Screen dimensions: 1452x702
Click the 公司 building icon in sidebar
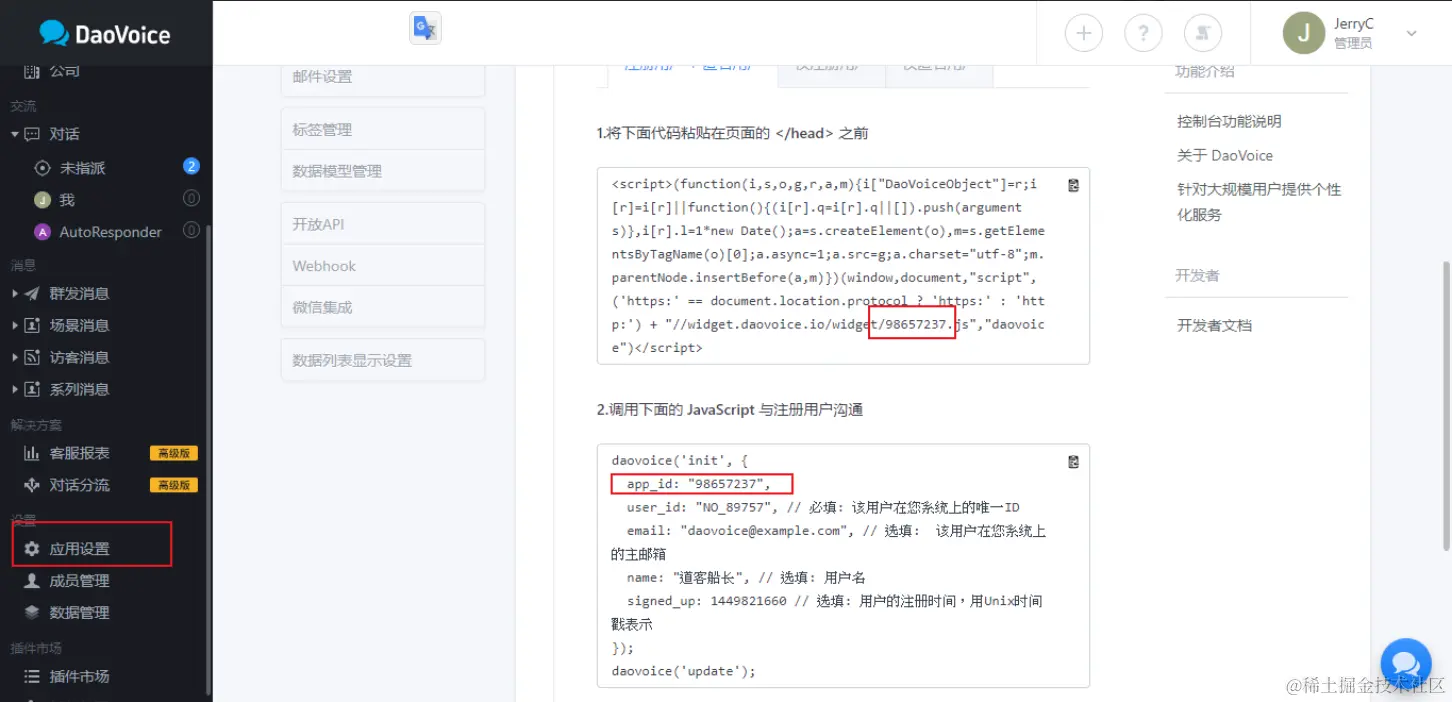tap(31, 71)
